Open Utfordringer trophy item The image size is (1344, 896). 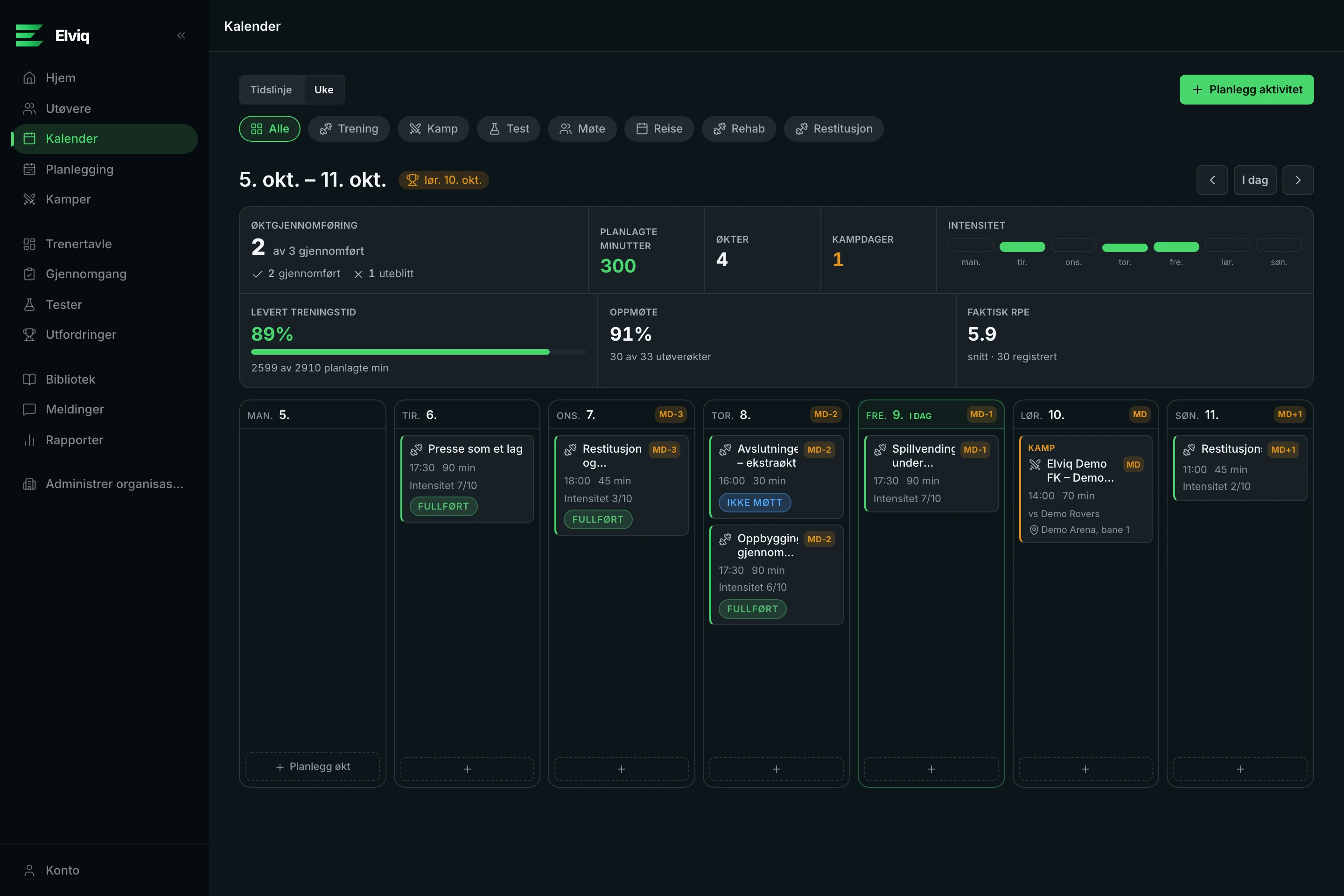(105, 334)
